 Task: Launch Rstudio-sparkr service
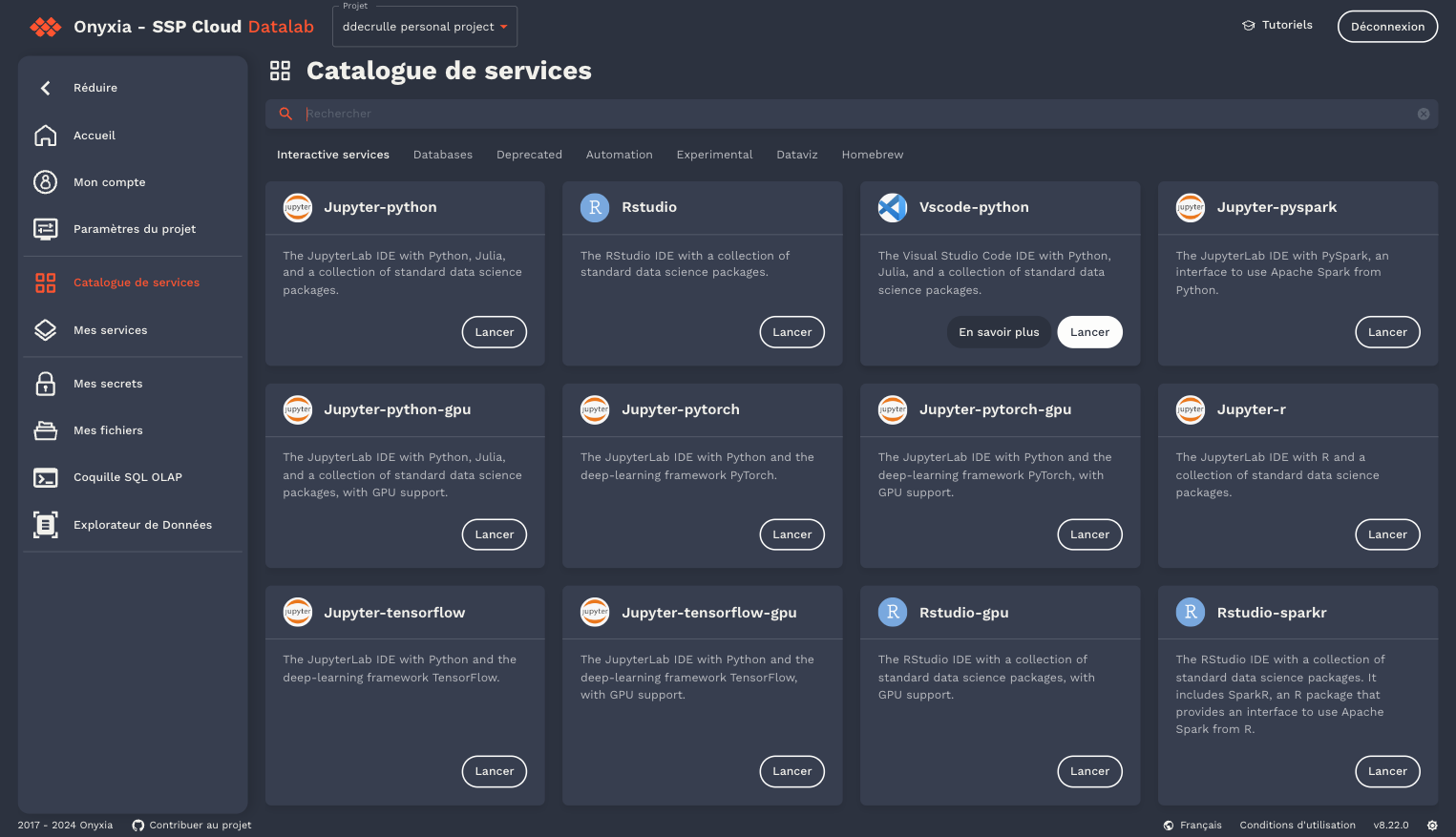click(1387, 771)
